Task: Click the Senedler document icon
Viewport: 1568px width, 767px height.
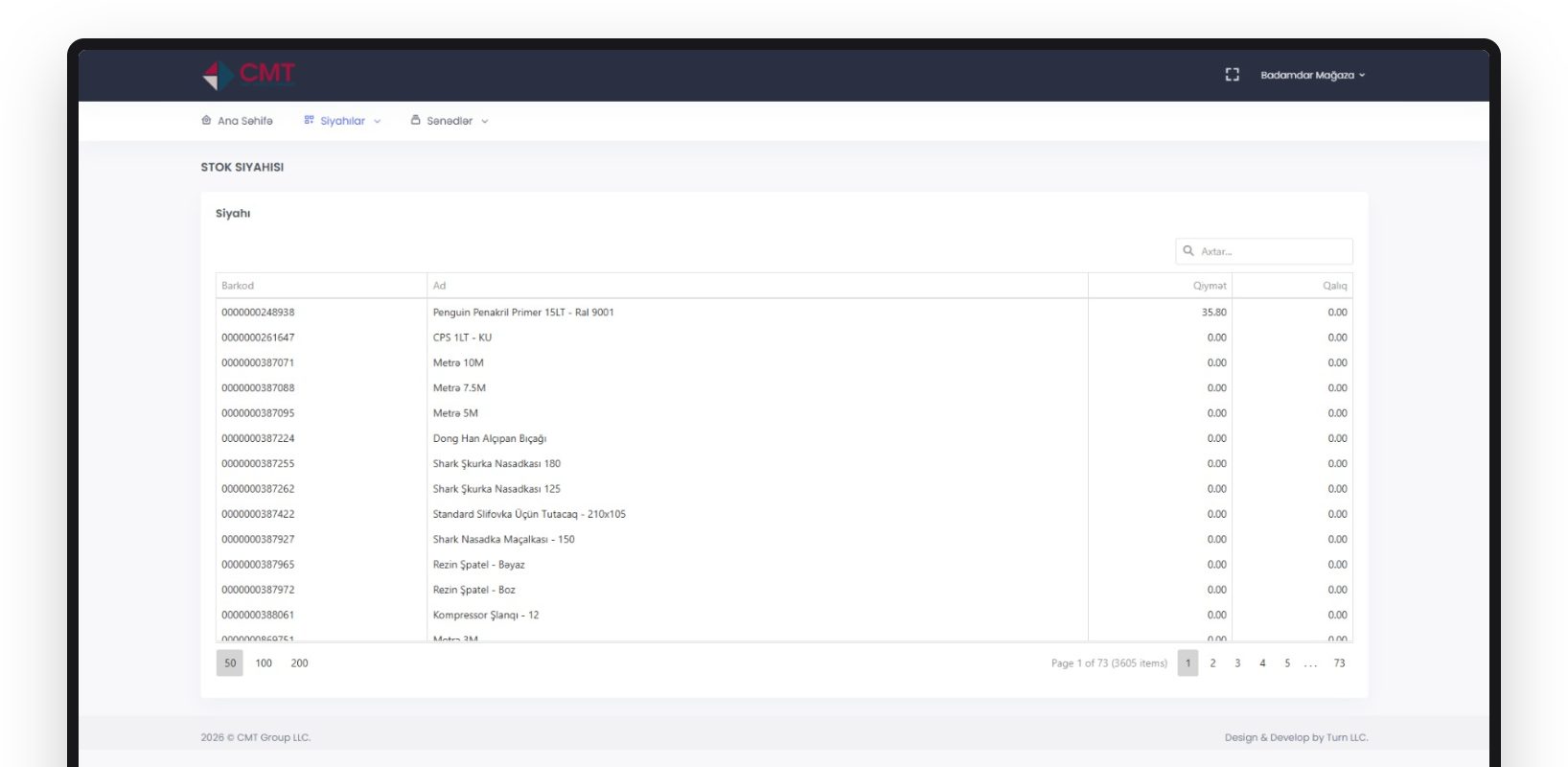Action: [x=415, y=121]
